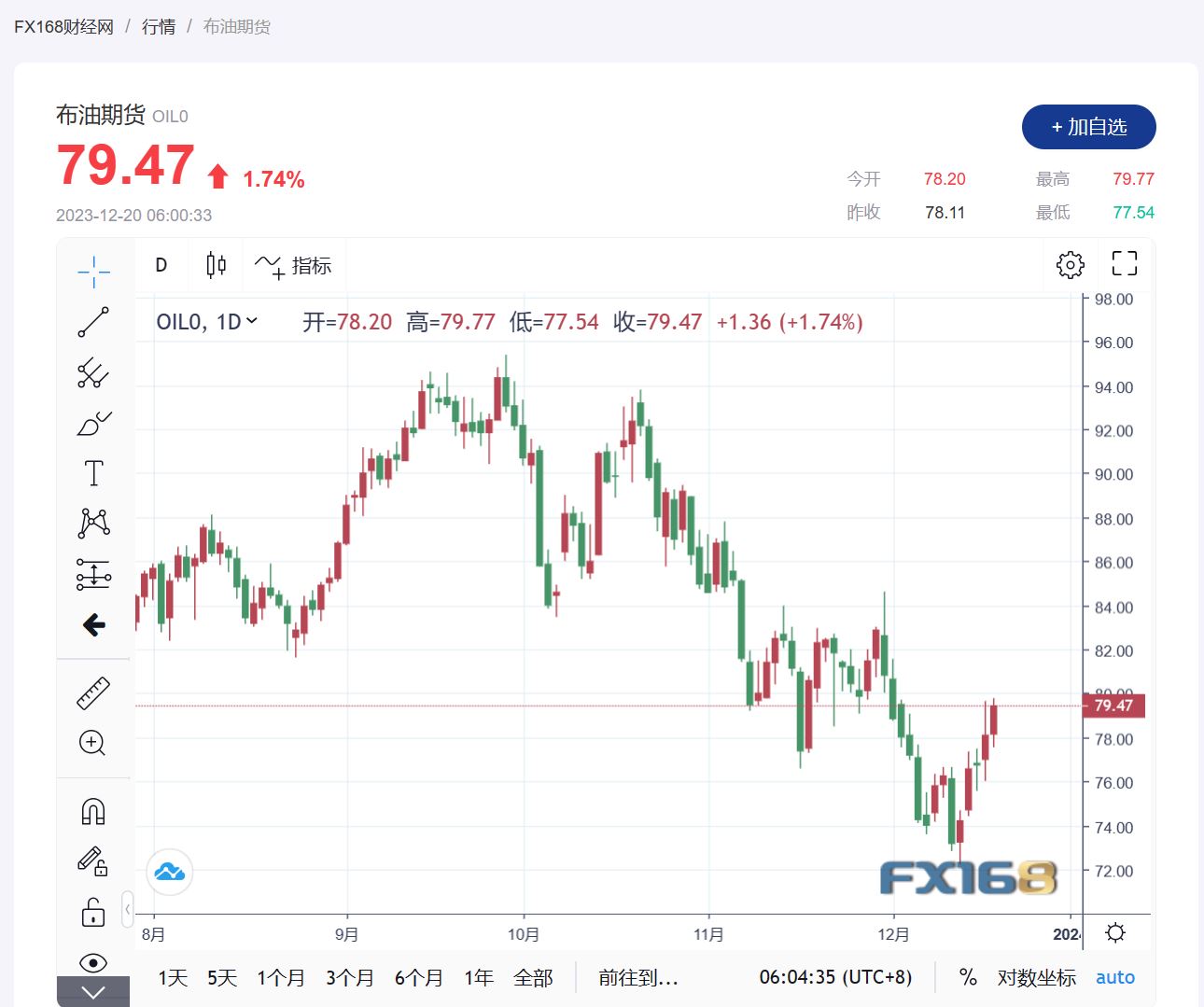This screenshot has width=1204, height=1007.
Task: Expand the OIL0, 1D legend chevron
Action: pyautogui.click(x=251, y=322)
